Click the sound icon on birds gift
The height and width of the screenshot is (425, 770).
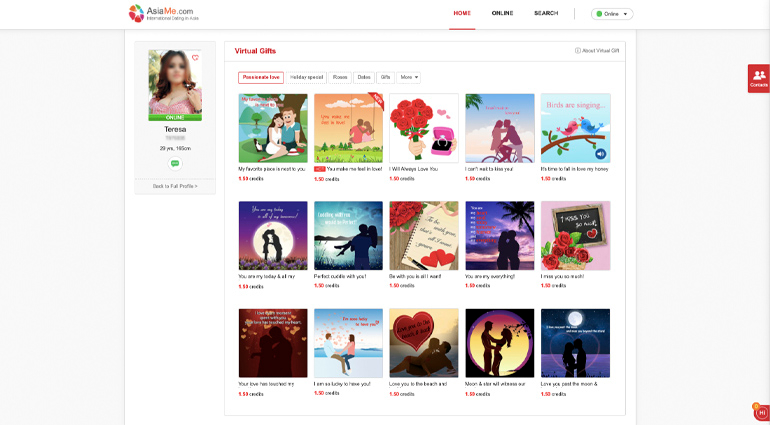601,154
